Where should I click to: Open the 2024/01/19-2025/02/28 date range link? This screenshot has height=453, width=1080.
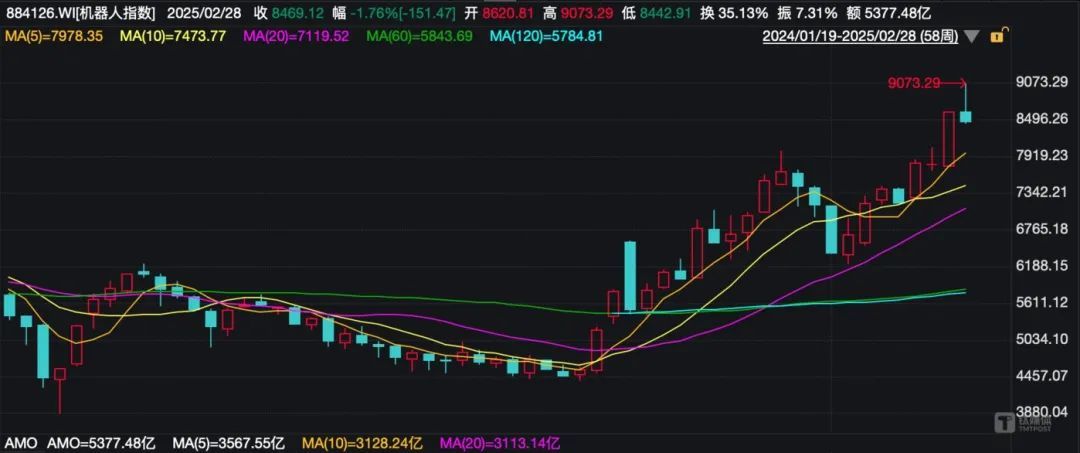coord(860,36)
